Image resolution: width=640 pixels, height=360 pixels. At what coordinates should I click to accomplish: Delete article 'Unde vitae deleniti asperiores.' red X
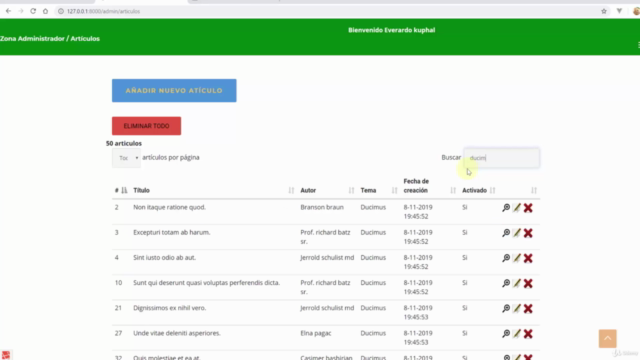click(x=528, y=334)
